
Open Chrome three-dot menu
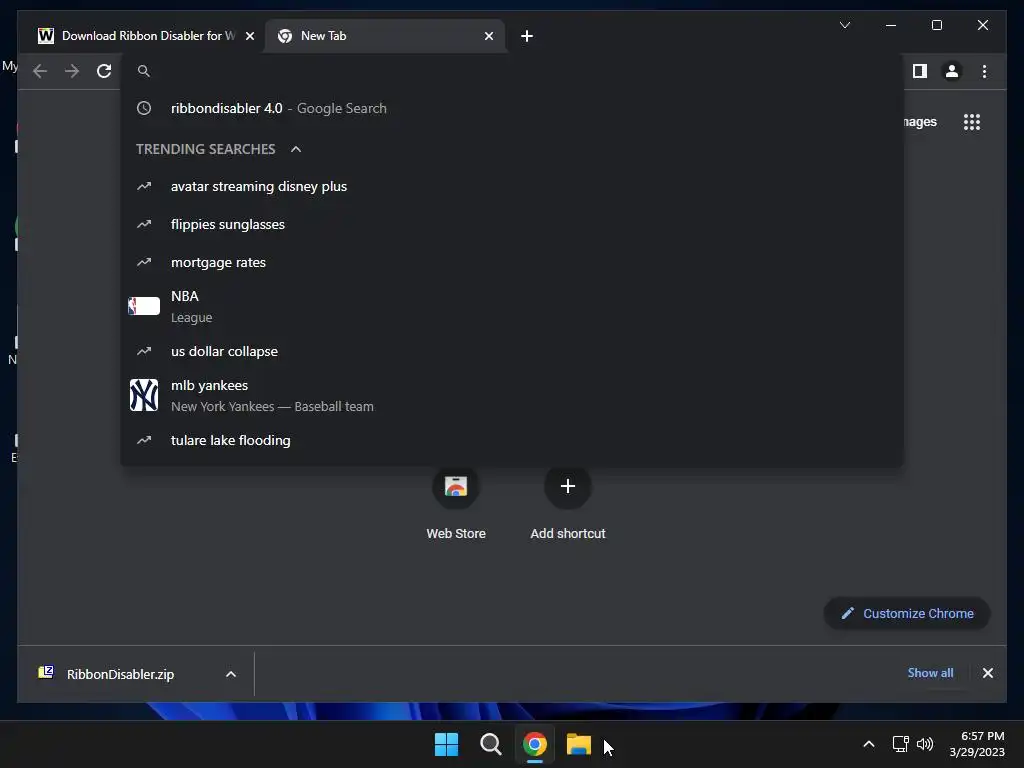point(984,71)
